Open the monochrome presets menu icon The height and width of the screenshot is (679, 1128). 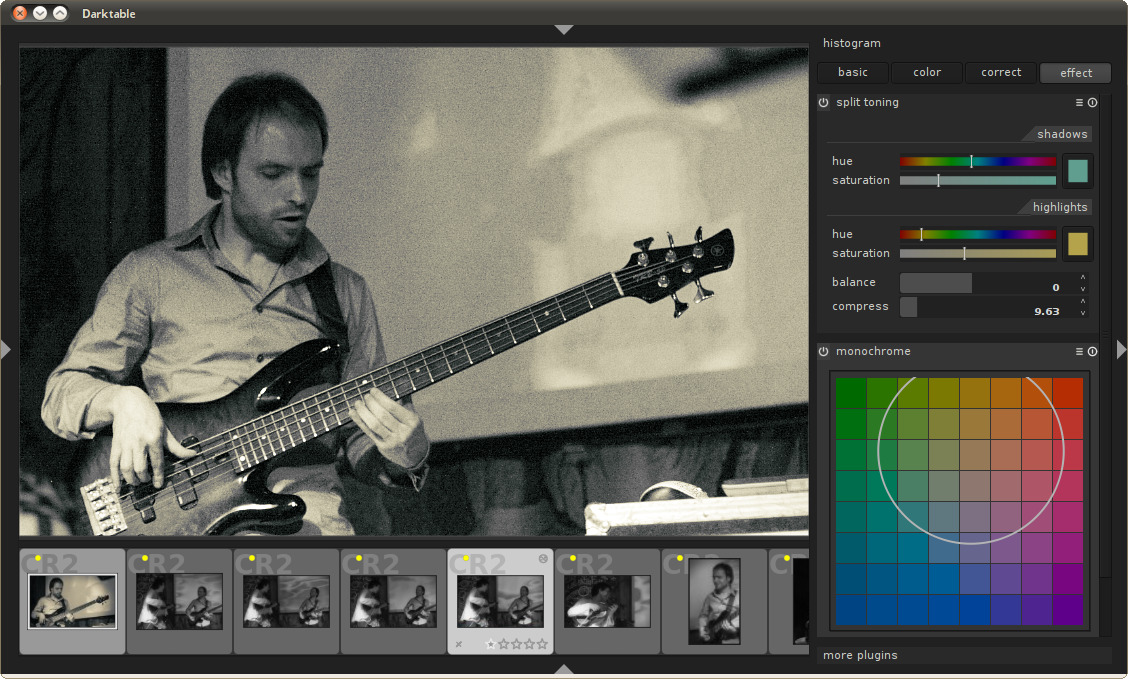1079,352
